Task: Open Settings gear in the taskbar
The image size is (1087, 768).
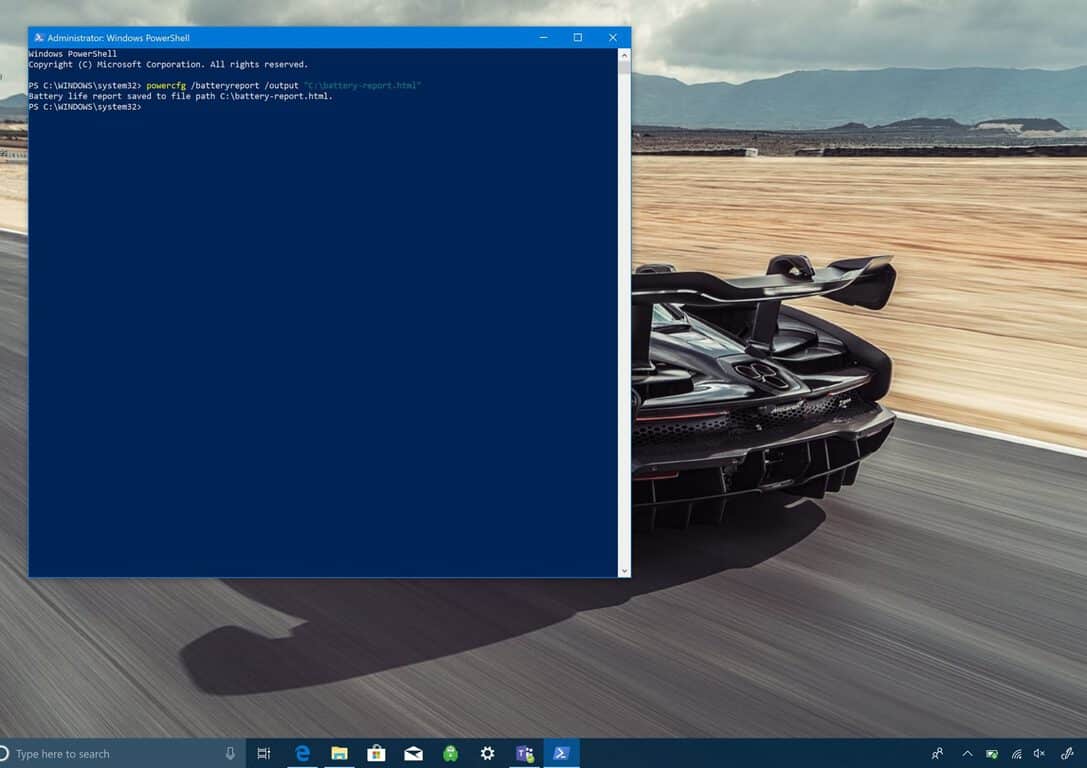Action: tap(487, 753)
